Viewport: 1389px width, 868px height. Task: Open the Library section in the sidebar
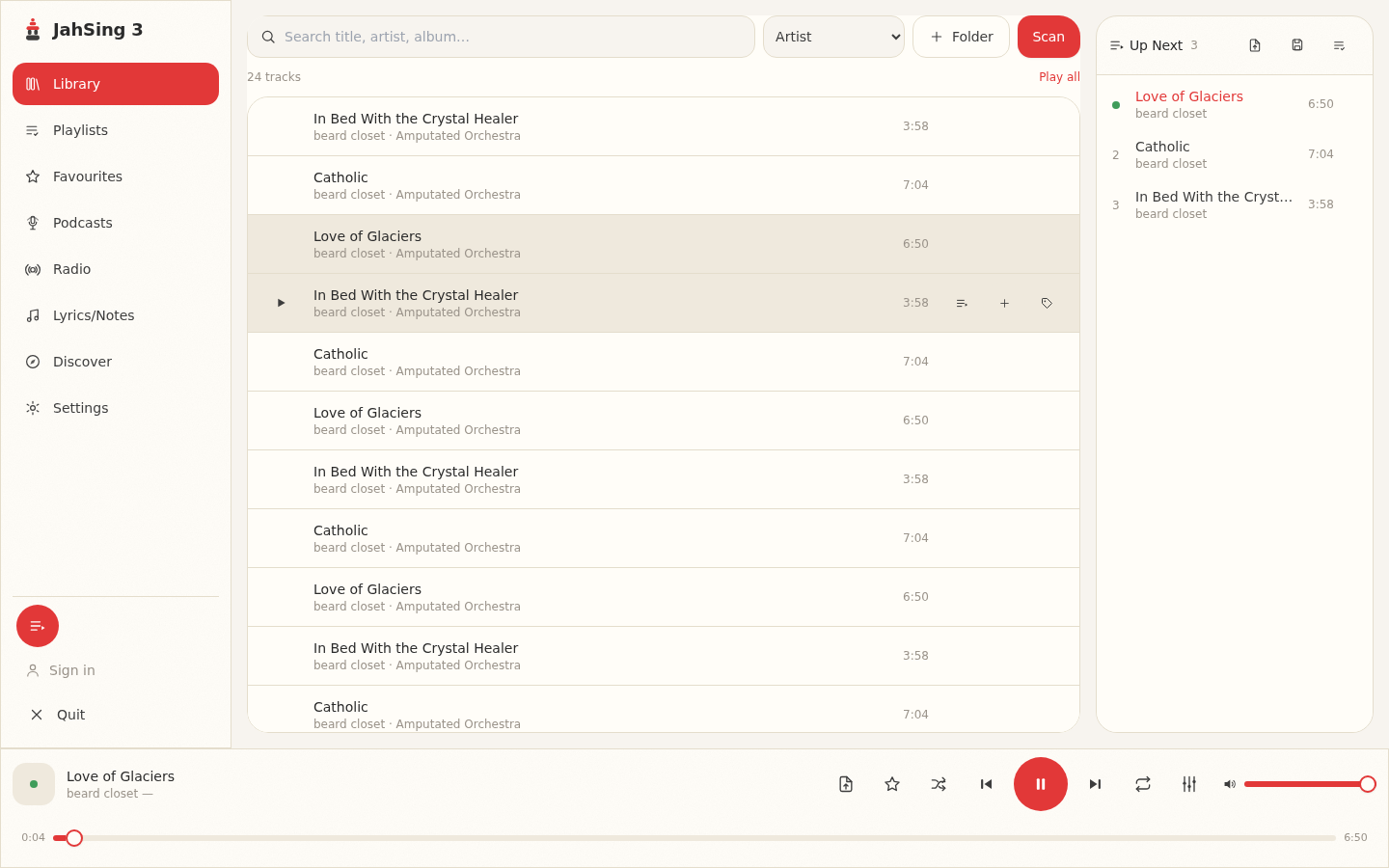(116, 84)
